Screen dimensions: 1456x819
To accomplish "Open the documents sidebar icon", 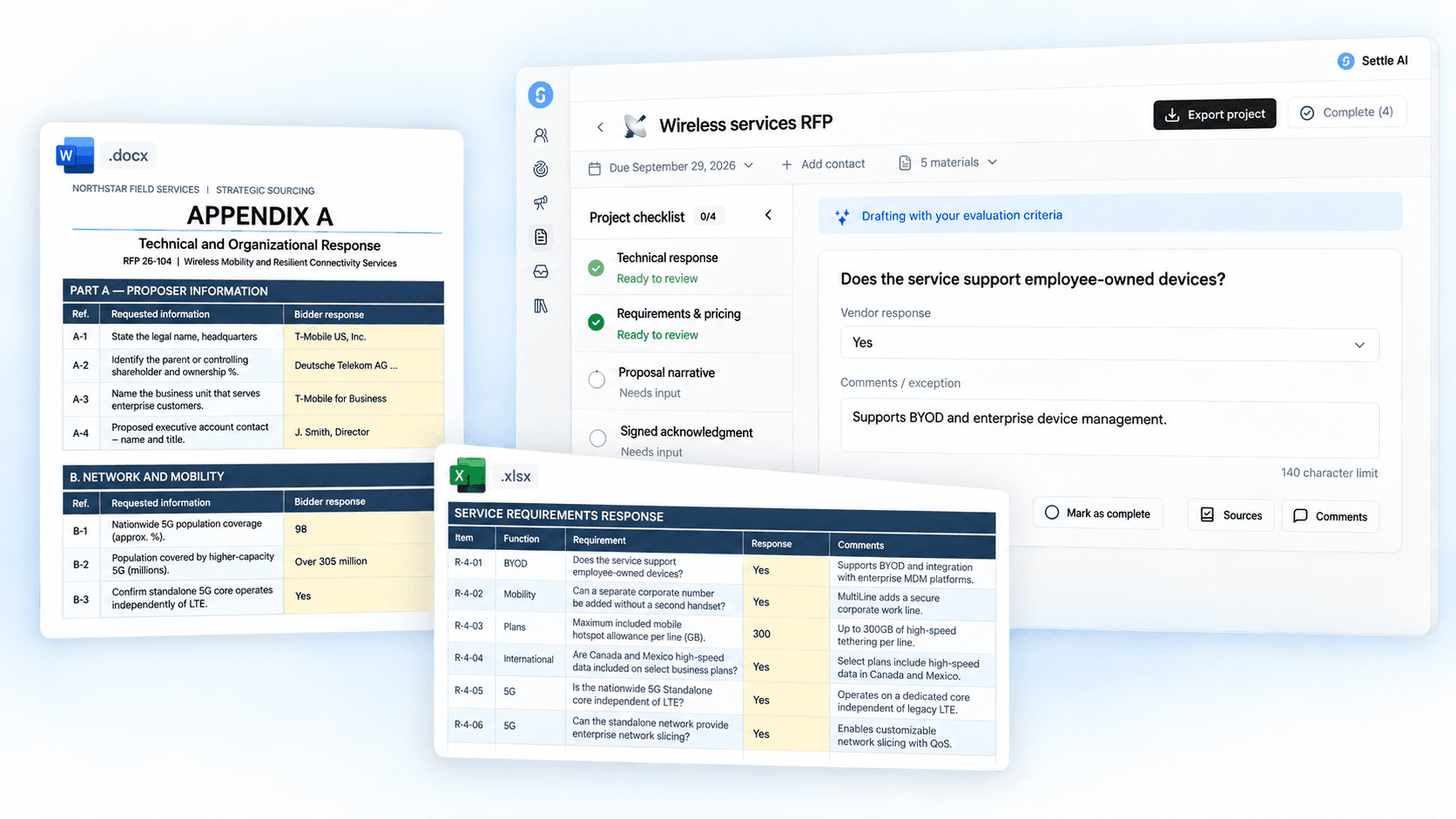I will pyautogui.click(x=541, y=237).
